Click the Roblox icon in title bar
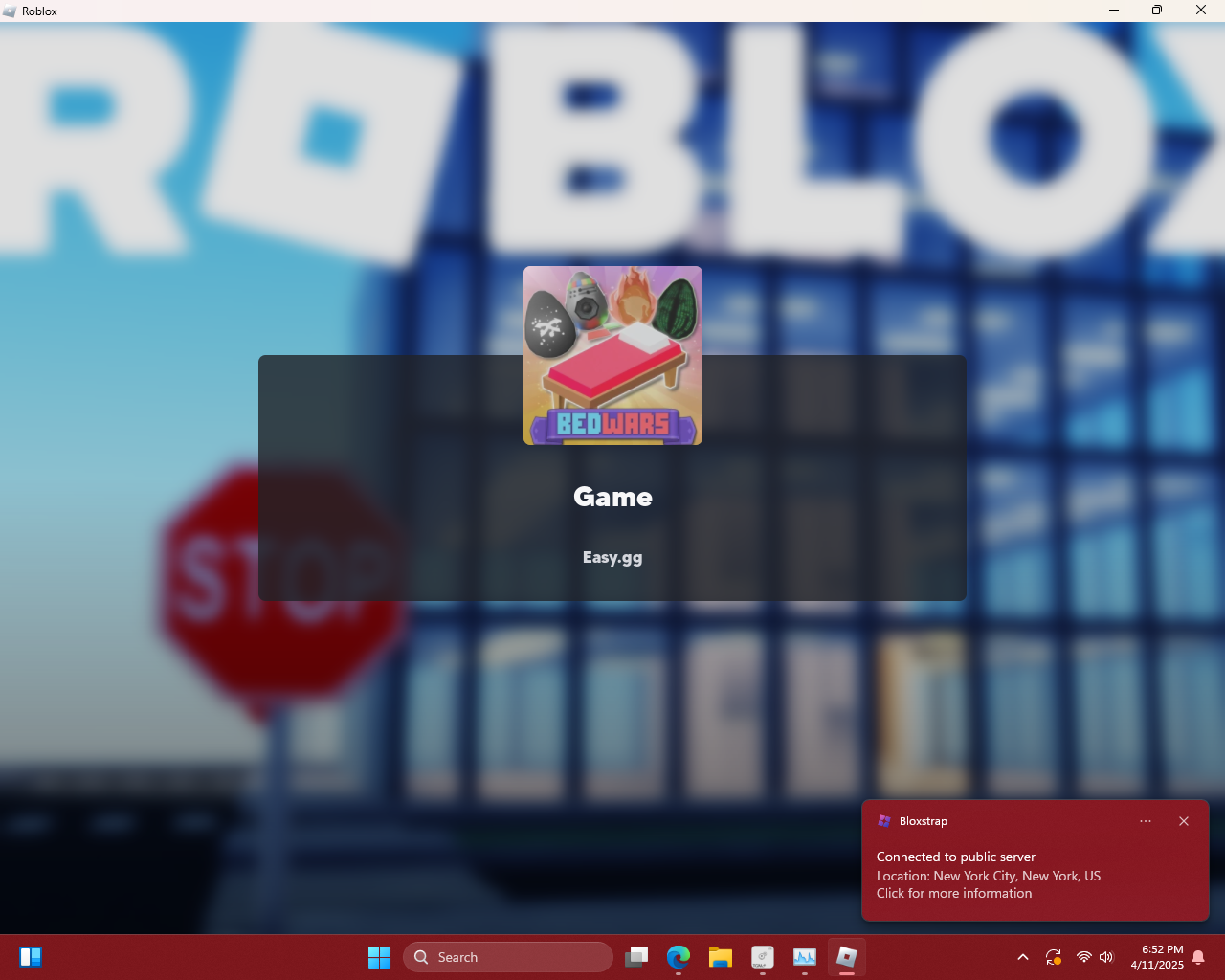1225x980 pixels. coord(10,11)
